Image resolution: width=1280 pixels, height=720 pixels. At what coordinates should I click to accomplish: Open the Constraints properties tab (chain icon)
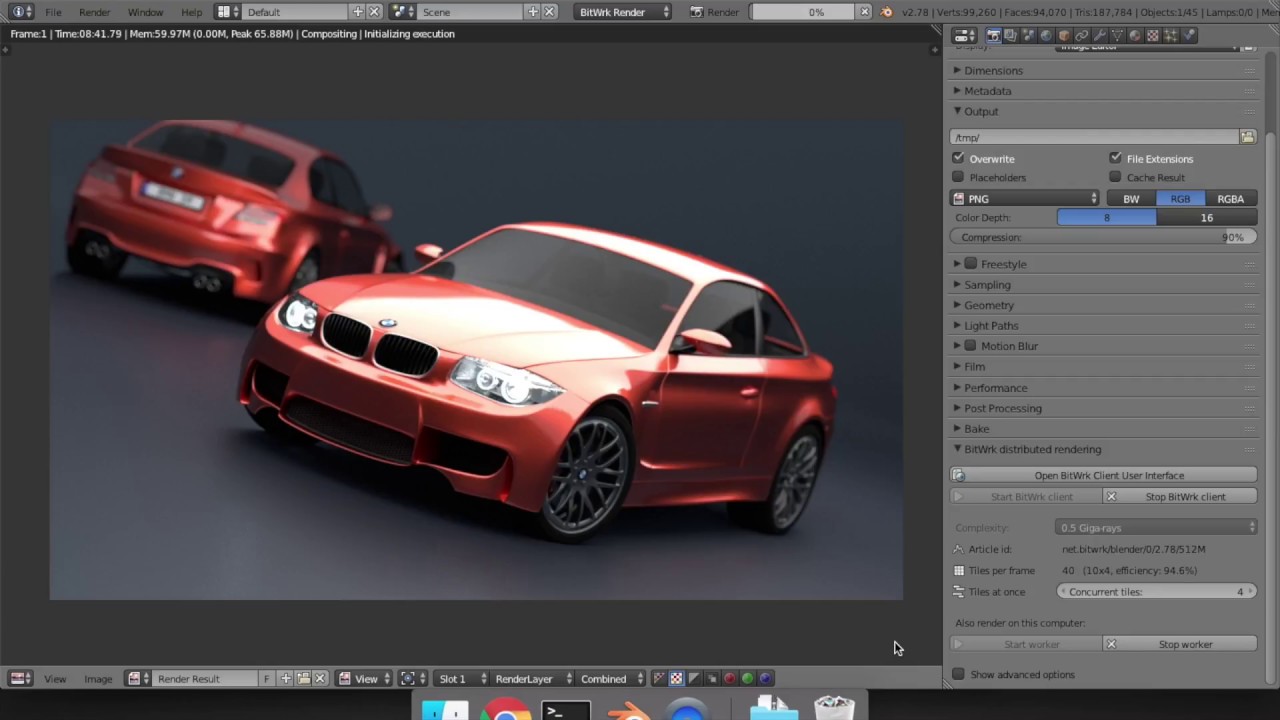[1082, 35]
